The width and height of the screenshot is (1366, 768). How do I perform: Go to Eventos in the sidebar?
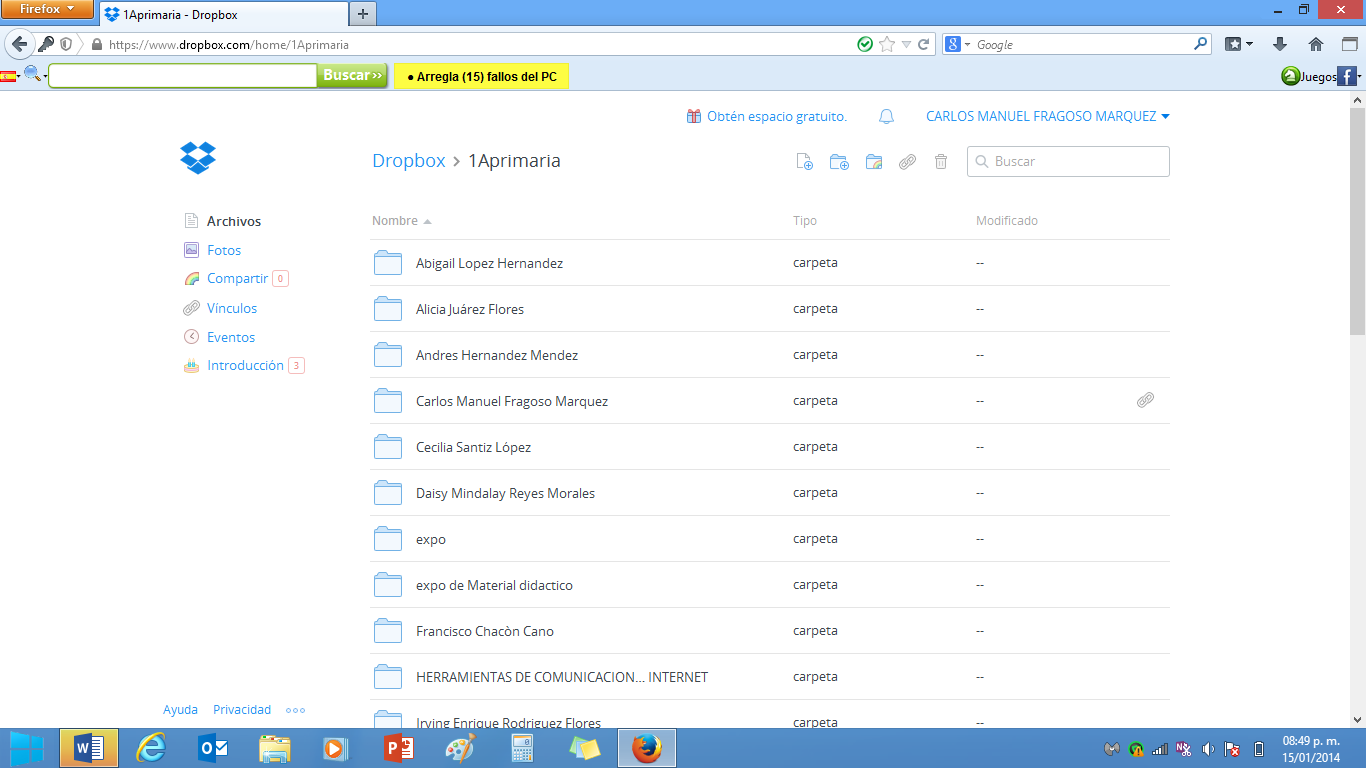tap(231, 338)
